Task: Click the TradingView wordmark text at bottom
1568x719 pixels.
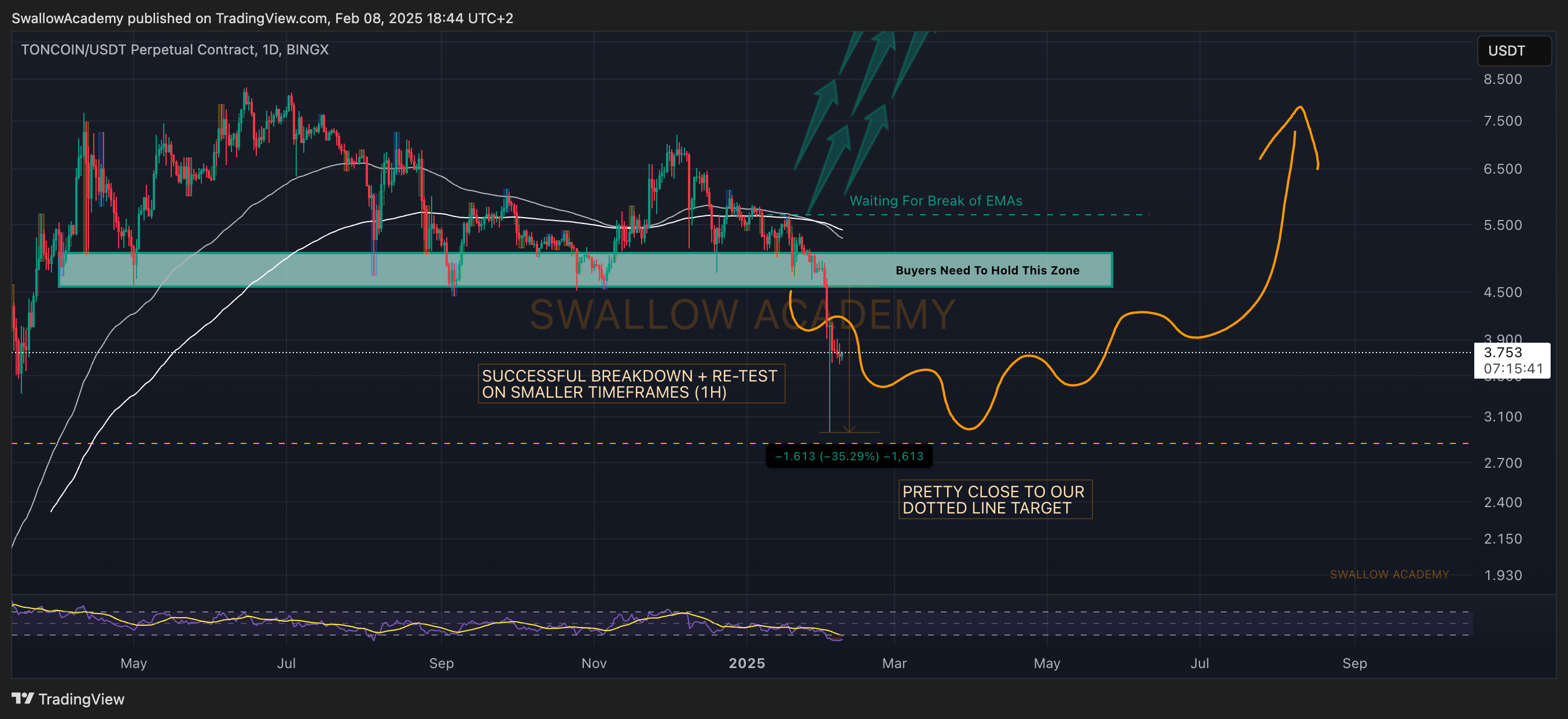Action: pyautogui.click(x=82, y=699)
